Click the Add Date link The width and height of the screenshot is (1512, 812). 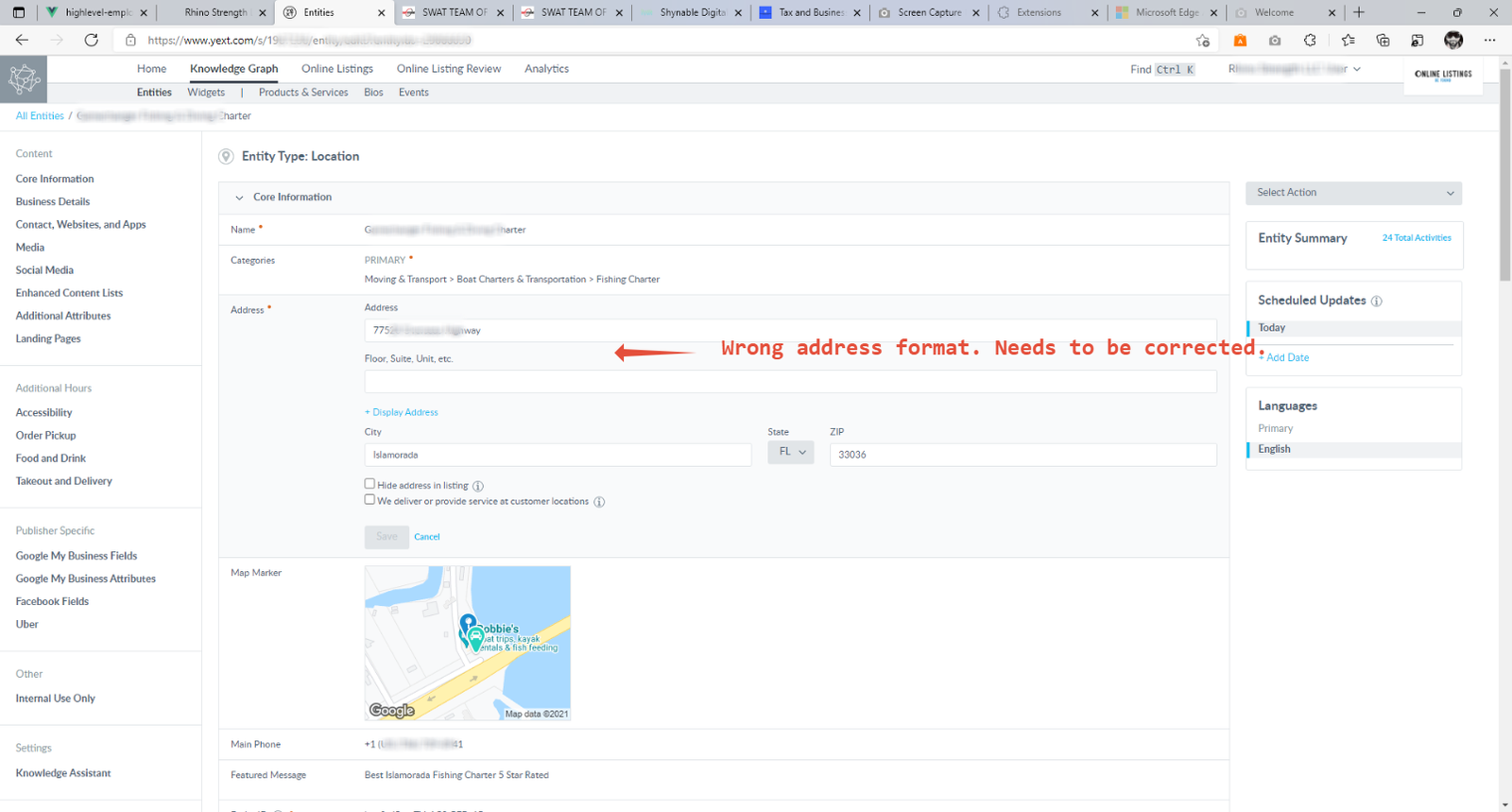pyautogui.click(x=1286, y=357)
